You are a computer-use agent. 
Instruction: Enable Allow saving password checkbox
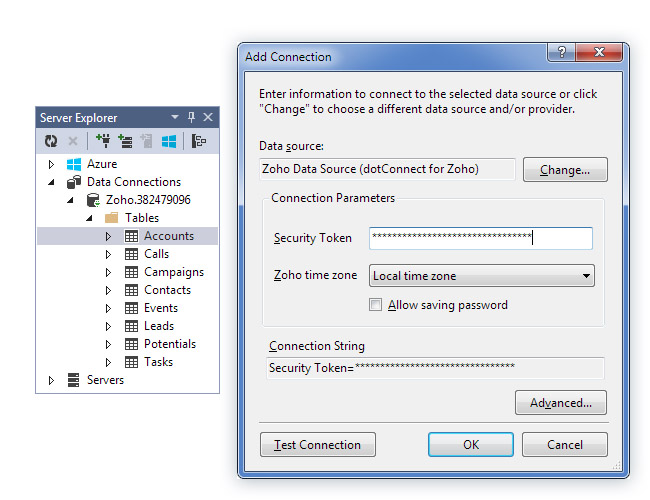pos(376,305)
